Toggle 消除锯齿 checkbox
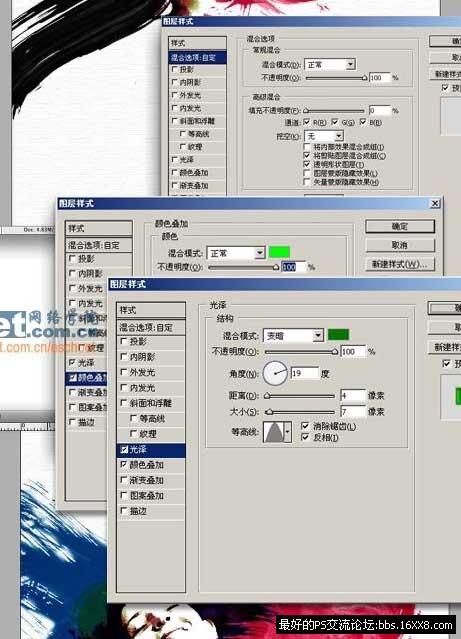The image size is (461, 639). [305, 426]
